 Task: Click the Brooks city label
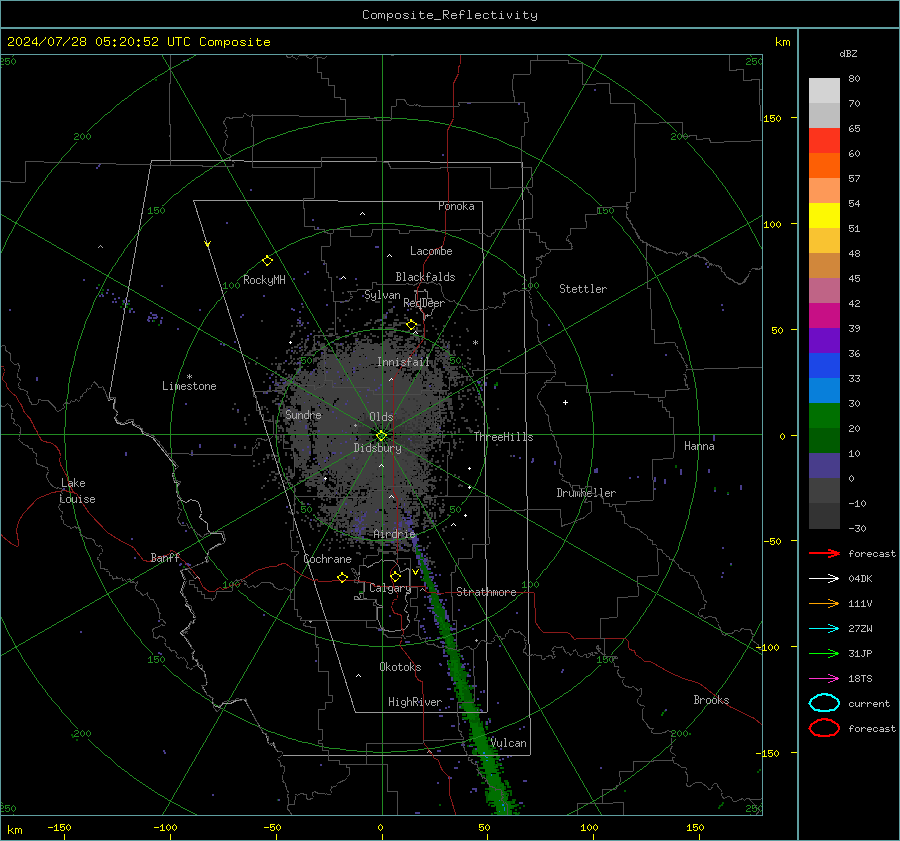711,700
